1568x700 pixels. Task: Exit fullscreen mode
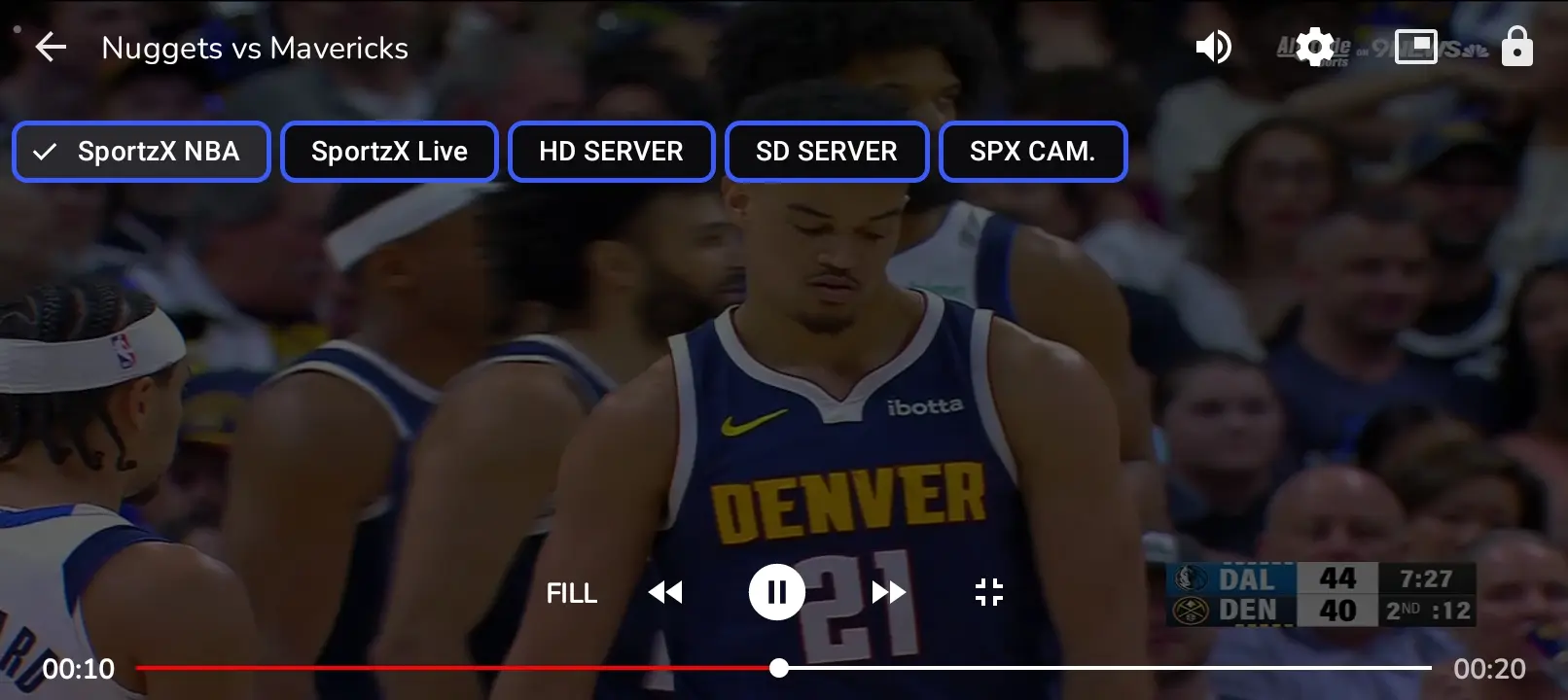coord(989,592)
